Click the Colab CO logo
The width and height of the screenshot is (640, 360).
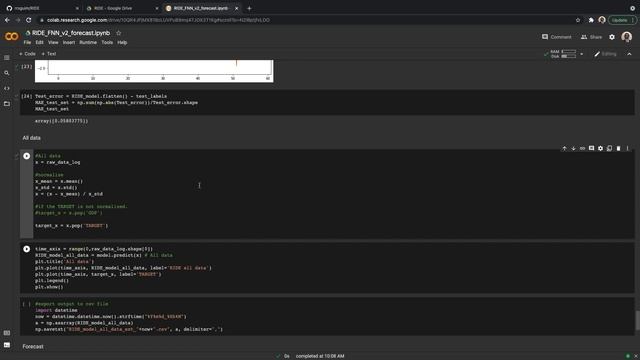[11, 37]
